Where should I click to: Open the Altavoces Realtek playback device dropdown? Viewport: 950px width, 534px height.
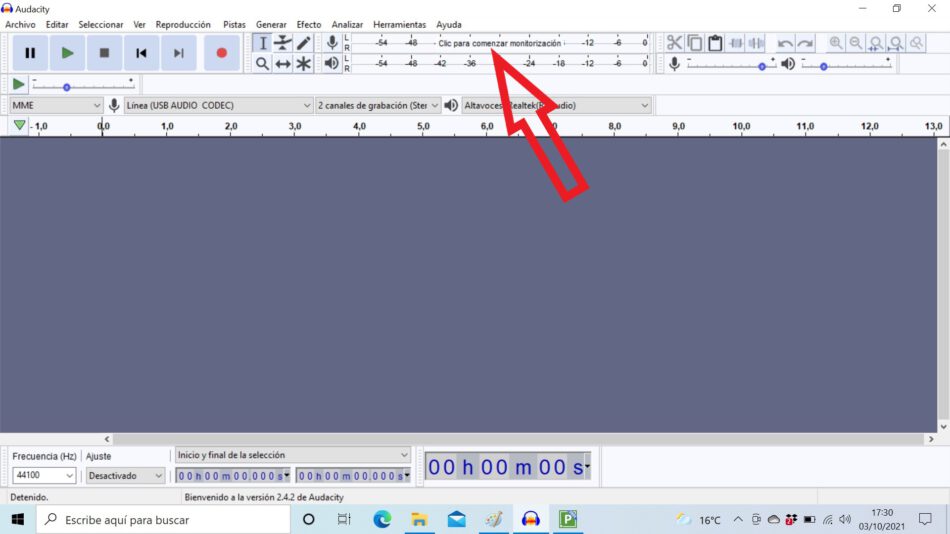pyautogui.click(x=556, y=105)
